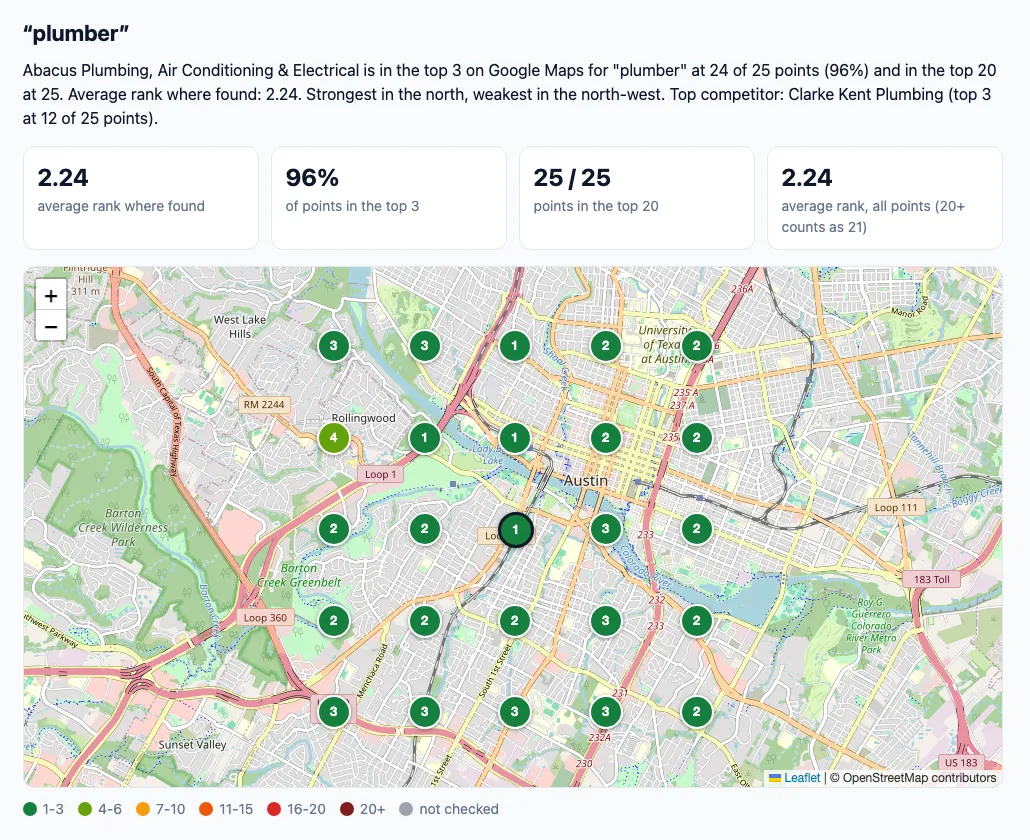Click rank 3 marker beneath West Lake Hills label
1030x840 pixels.
point(334,346)
